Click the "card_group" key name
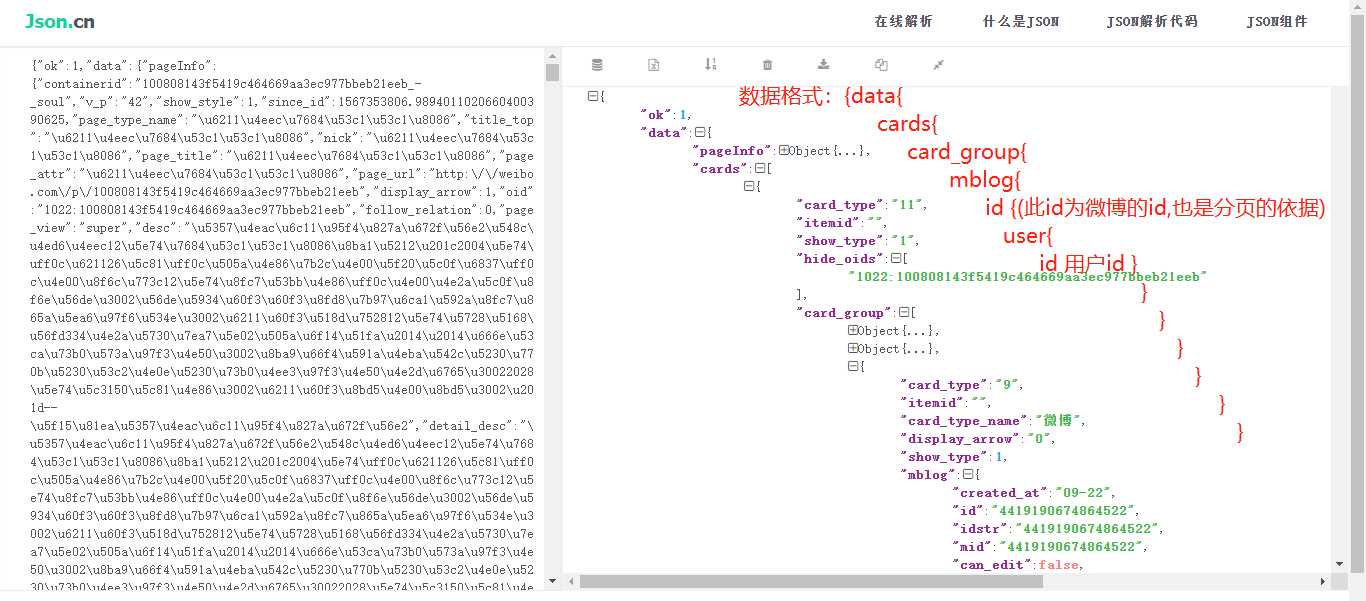Image resolution: width=1366 pixels, height=601 pixels. (x=845, y=313)
